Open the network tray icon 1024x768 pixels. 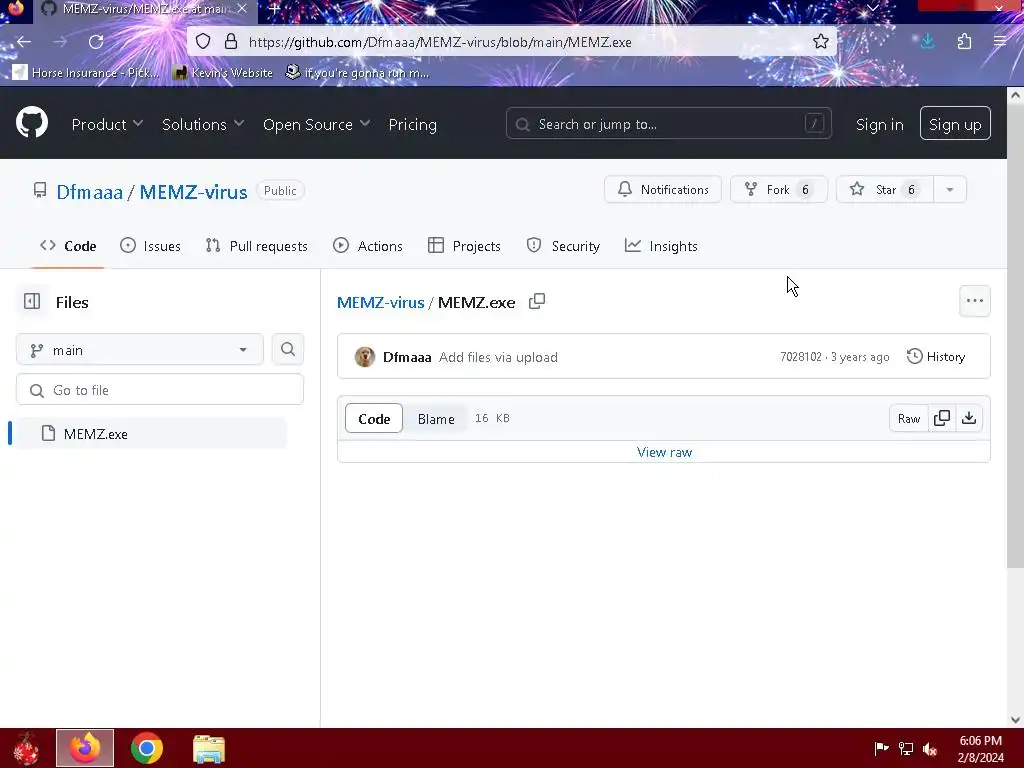click(906, 748)
